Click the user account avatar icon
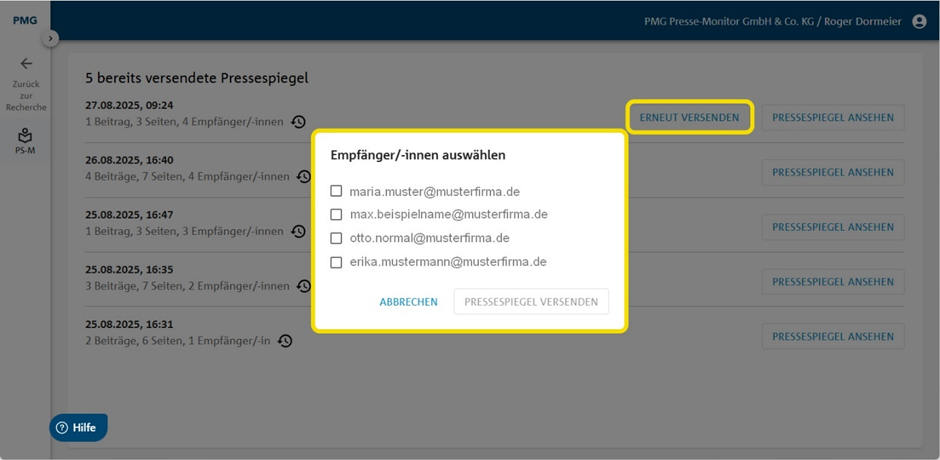 point(918,22)
